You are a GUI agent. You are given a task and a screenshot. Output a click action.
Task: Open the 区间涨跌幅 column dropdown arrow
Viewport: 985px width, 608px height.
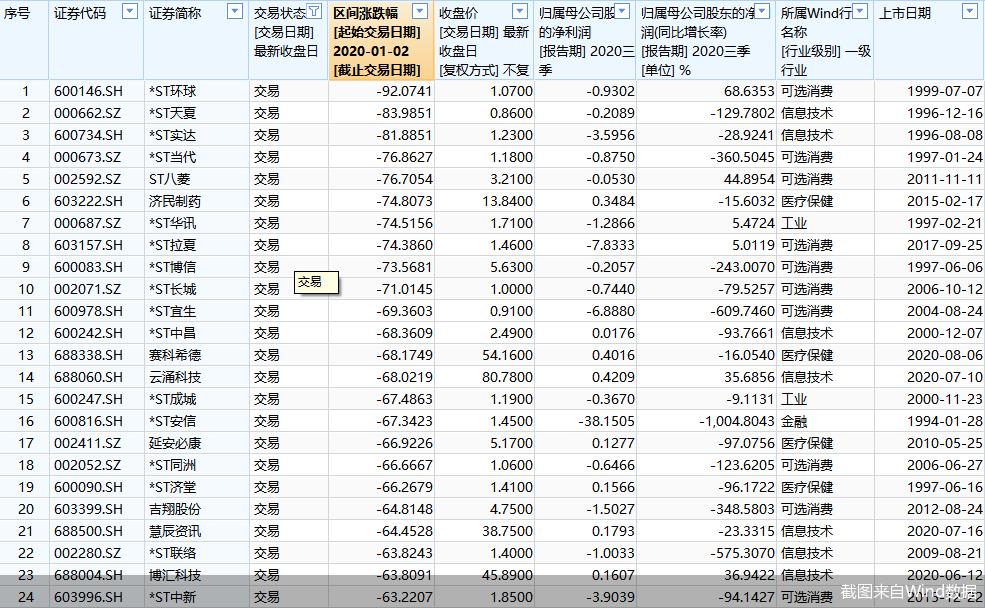click(x=420, y=11)
